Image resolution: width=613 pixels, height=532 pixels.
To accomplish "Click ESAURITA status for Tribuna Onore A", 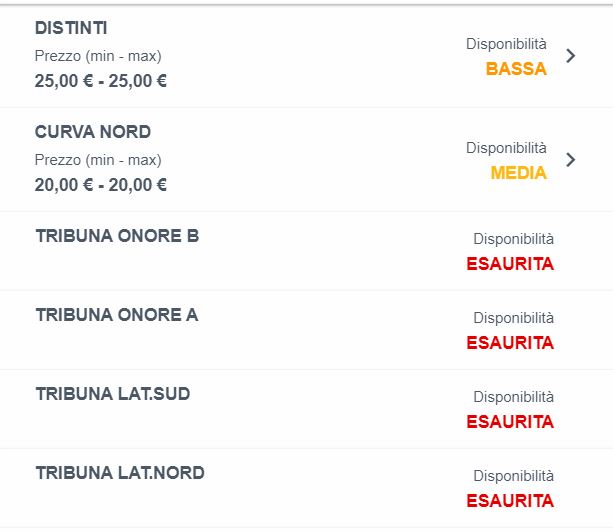I will [510, 343].
